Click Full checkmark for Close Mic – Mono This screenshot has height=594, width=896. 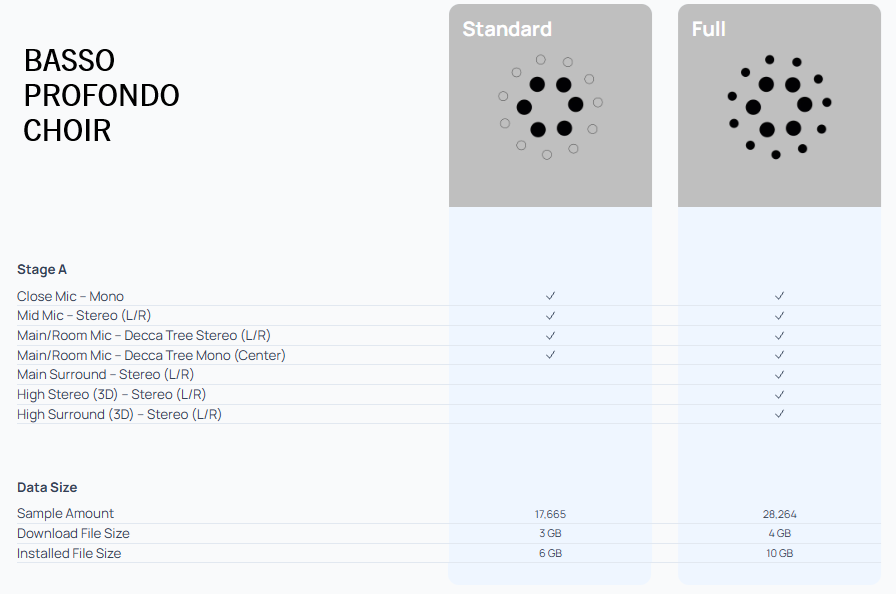point(779,296)
